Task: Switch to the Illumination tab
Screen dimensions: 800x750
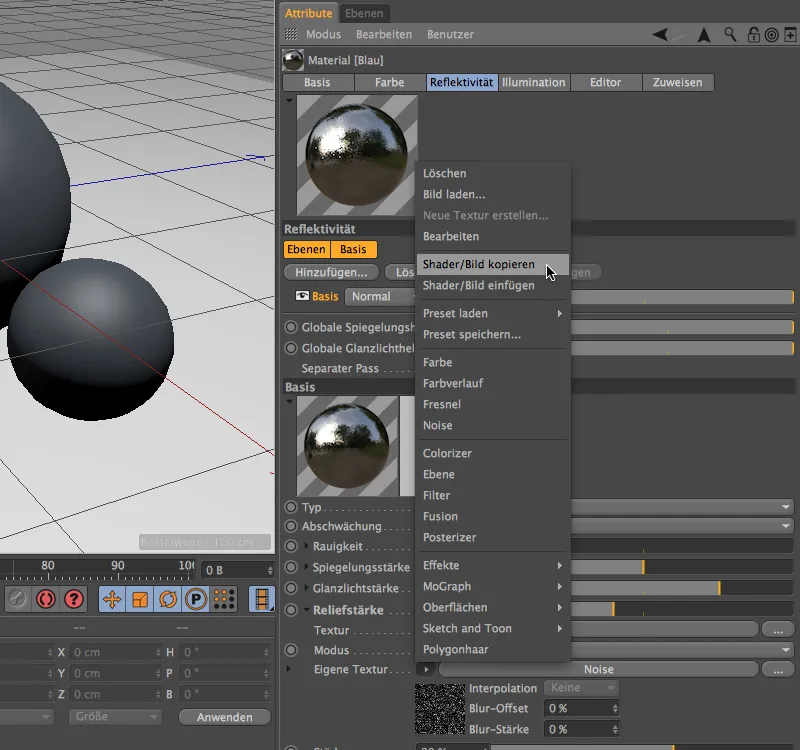Action: point(534,82)
